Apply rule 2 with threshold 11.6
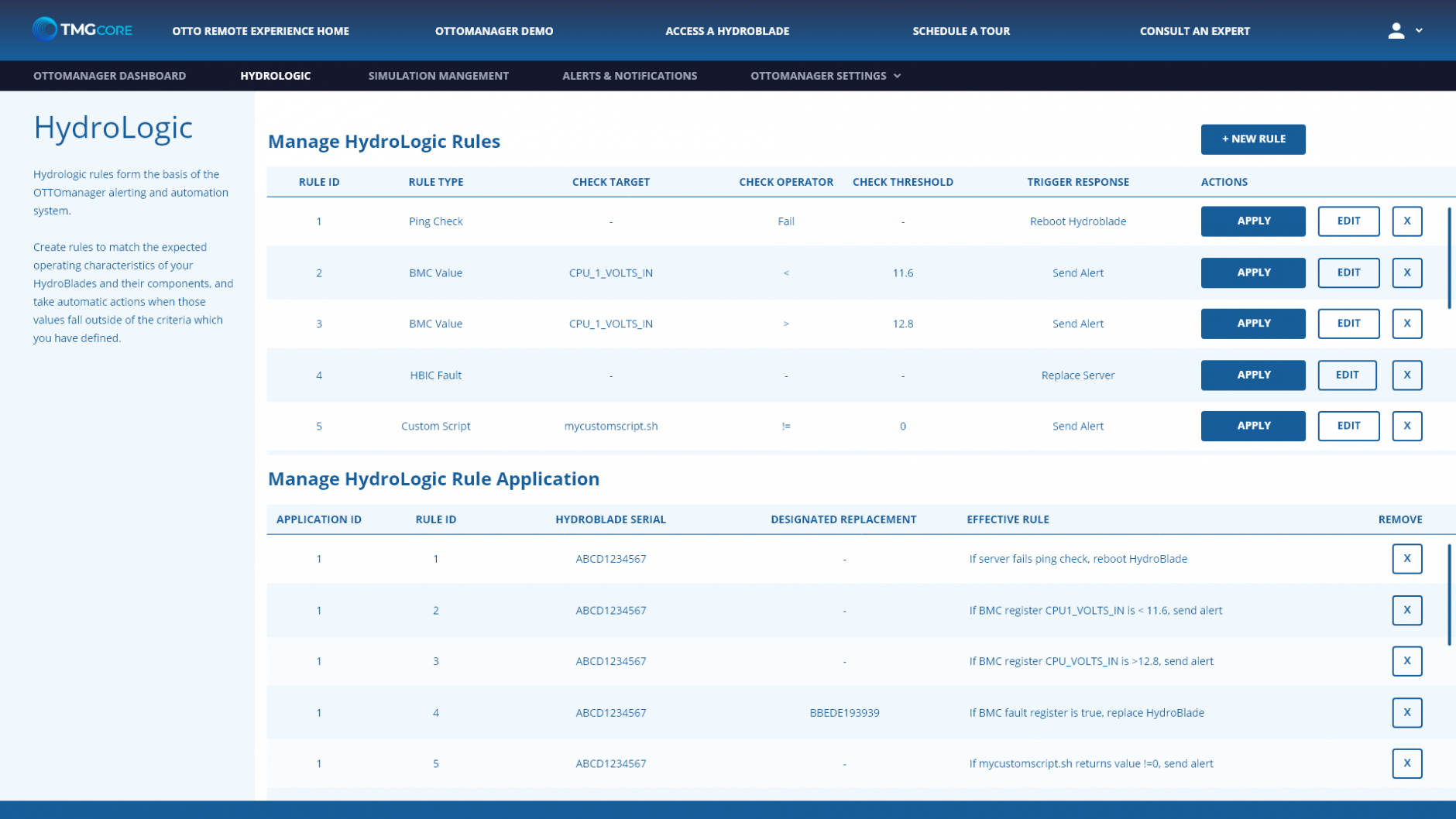This screenshot has height=819, width=1456. (1253, 272)
